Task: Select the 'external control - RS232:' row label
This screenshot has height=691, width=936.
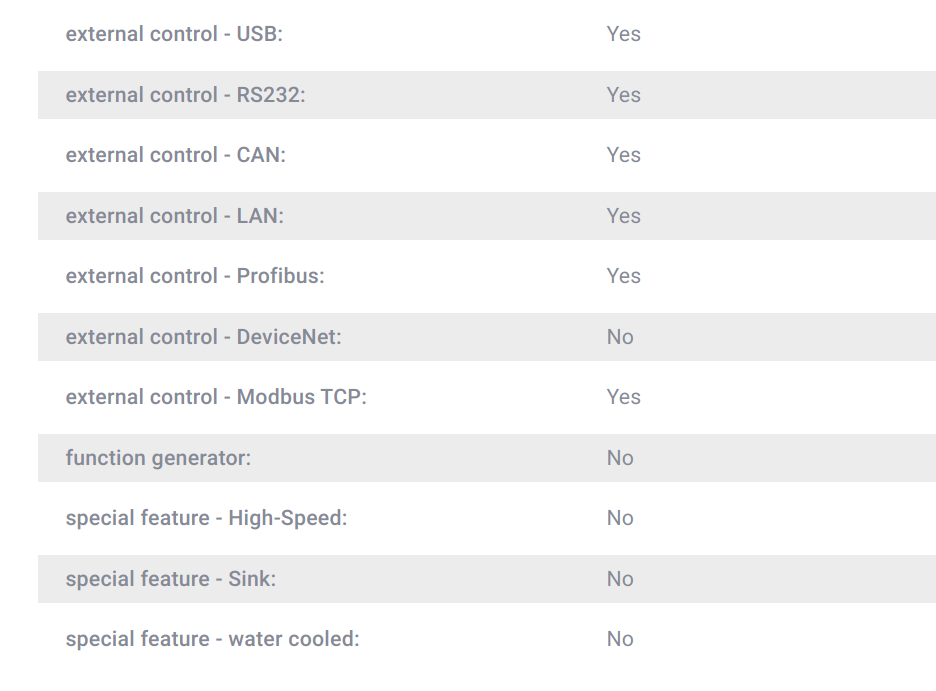Action: (185, 95)
